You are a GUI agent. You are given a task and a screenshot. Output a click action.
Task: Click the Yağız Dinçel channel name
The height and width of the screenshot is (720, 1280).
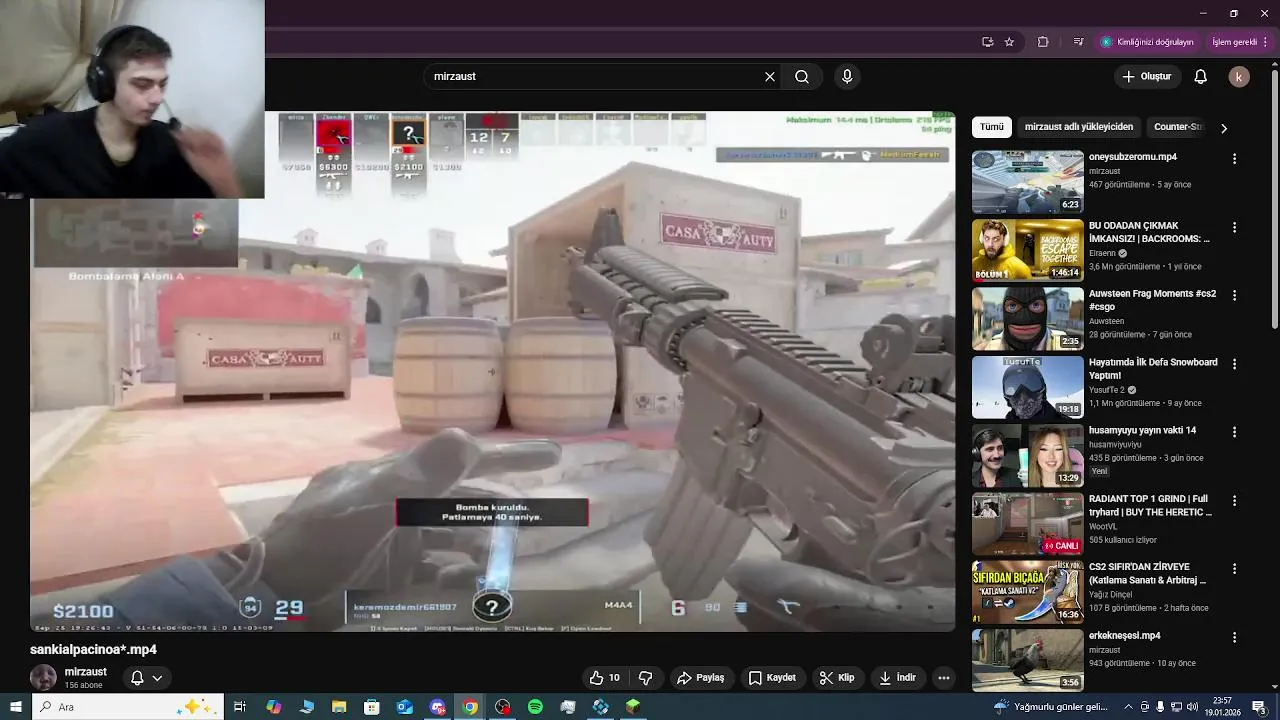pyautogui.click(x=1110, y=594)
